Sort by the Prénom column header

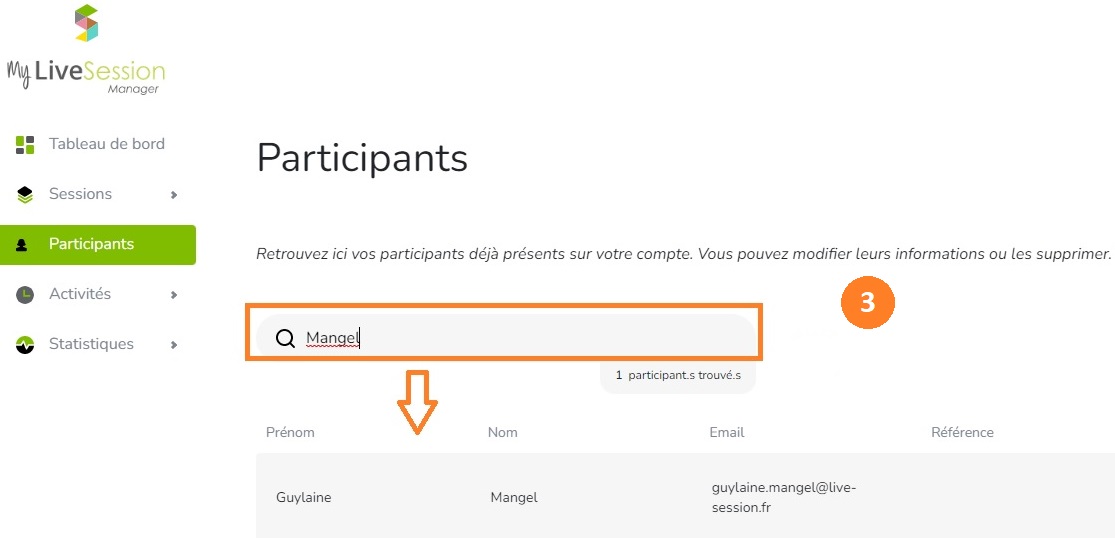pyautogui.click(x=290, y=432)
